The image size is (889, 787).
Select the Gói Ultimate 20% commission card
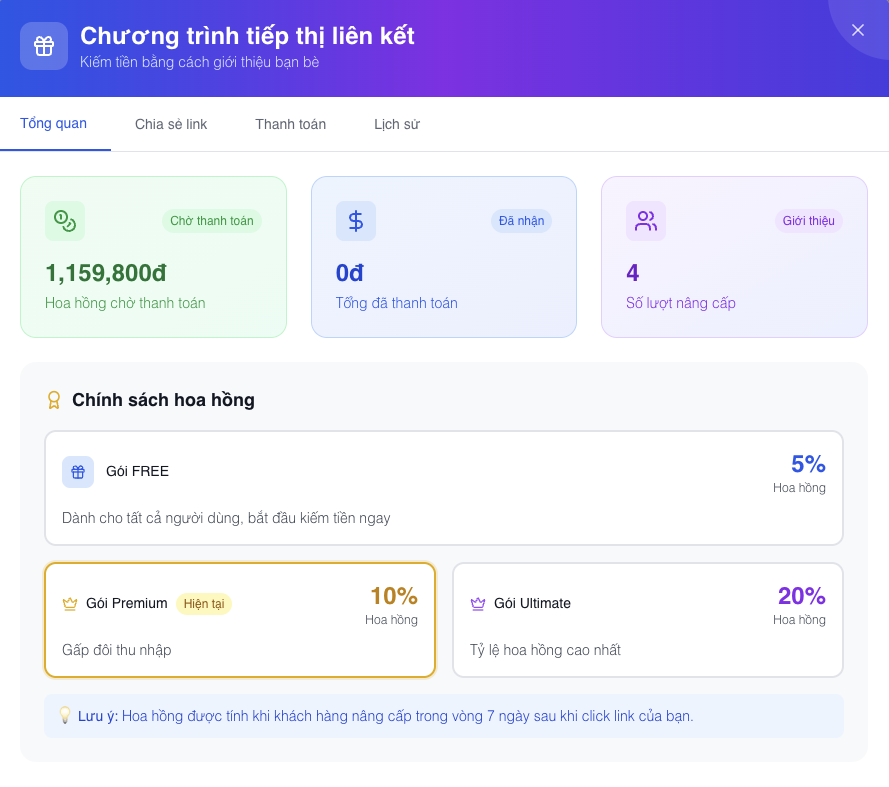pyautogui.click(x=648, y=620)
